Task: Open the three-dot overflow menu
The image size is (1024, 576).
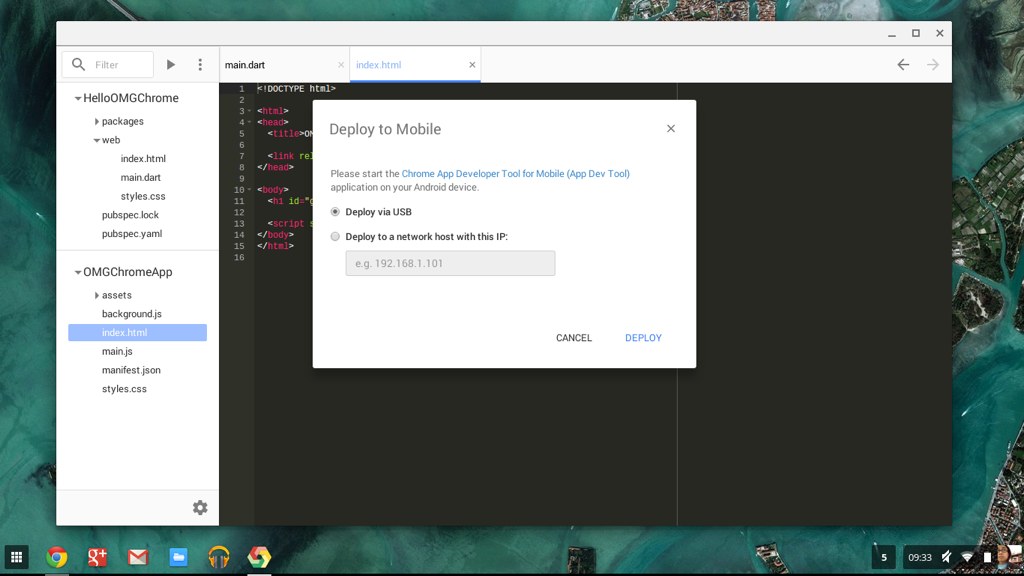Action: [200, 65]
